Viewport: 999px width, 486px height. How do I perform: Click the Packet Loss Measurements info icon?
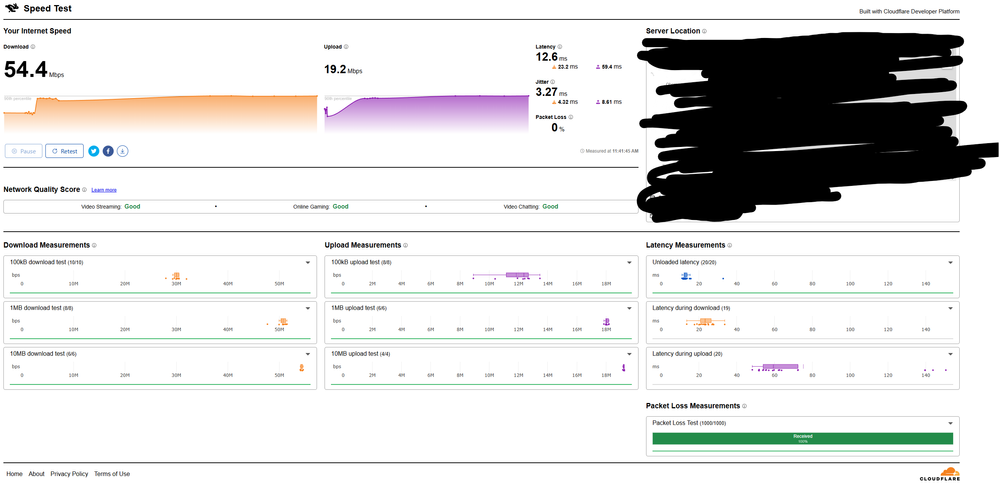pos(745,406)
